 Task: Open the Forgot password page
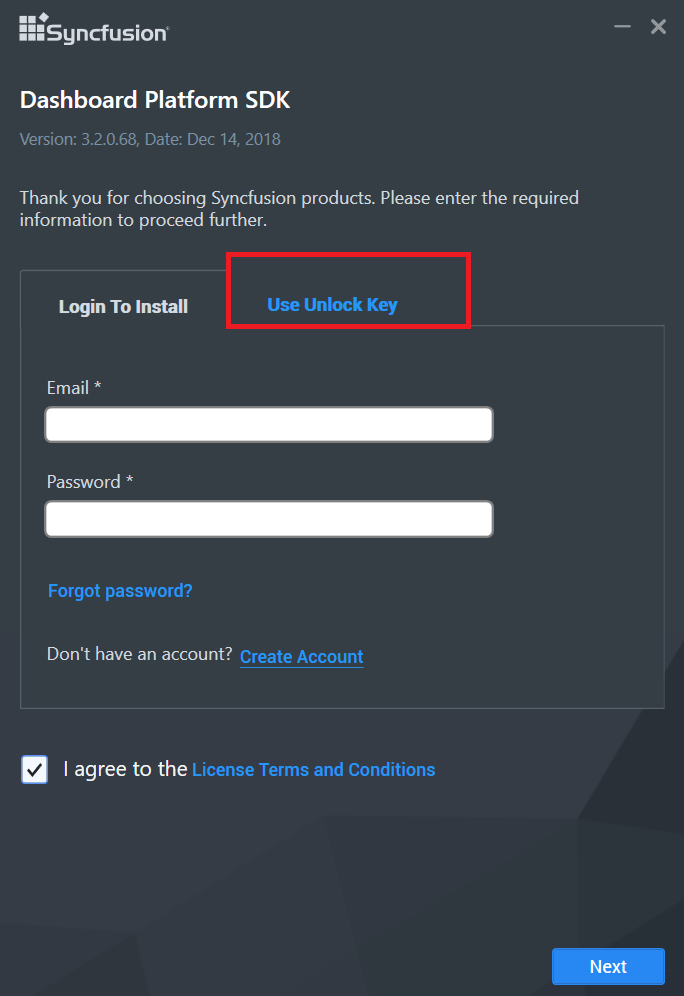[x=119, y=590]
